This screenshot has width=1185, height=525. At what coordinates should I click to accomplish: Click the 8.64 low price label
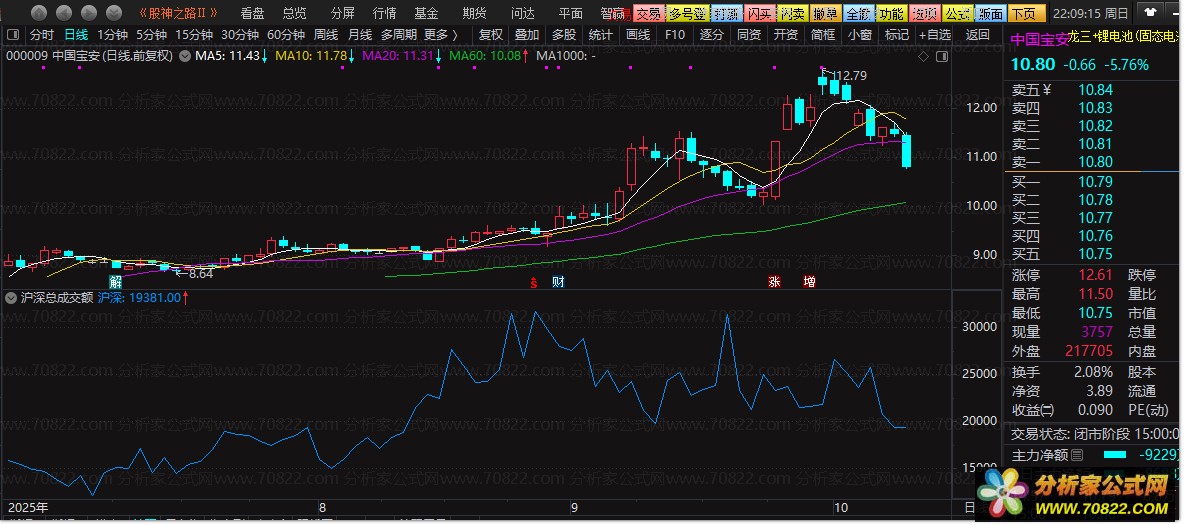(200, 273)
